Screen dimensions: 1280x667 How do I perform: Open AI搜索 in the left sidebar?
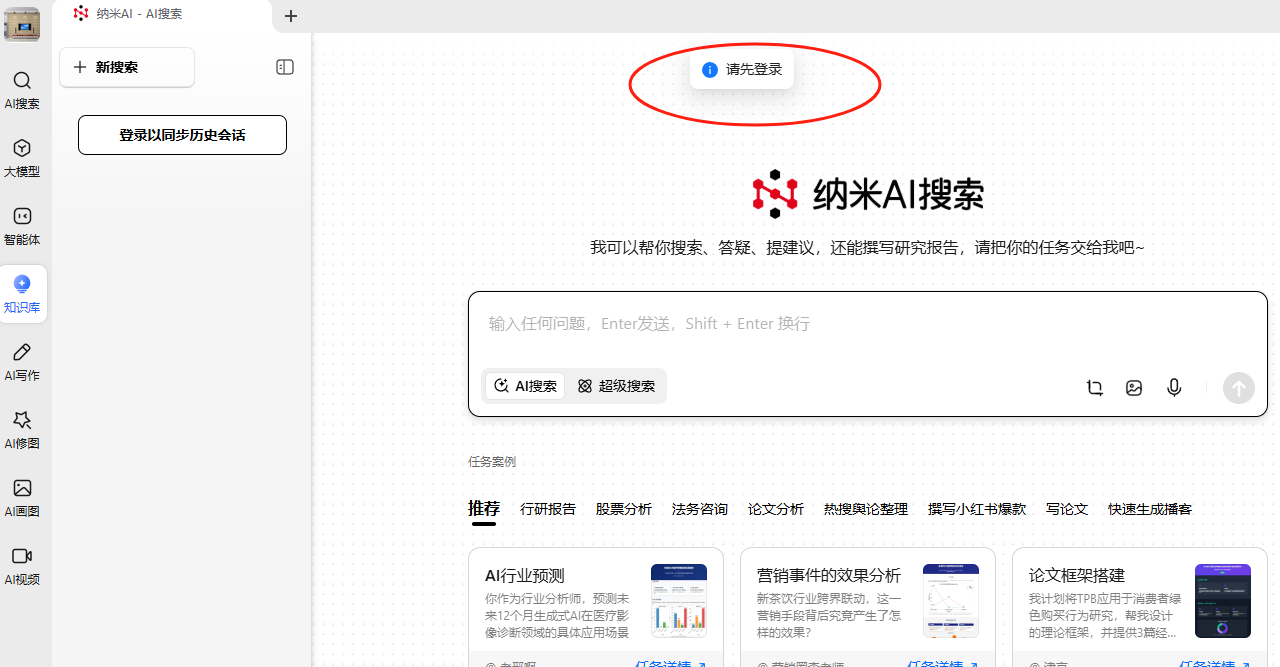click(x=22, y=90)
